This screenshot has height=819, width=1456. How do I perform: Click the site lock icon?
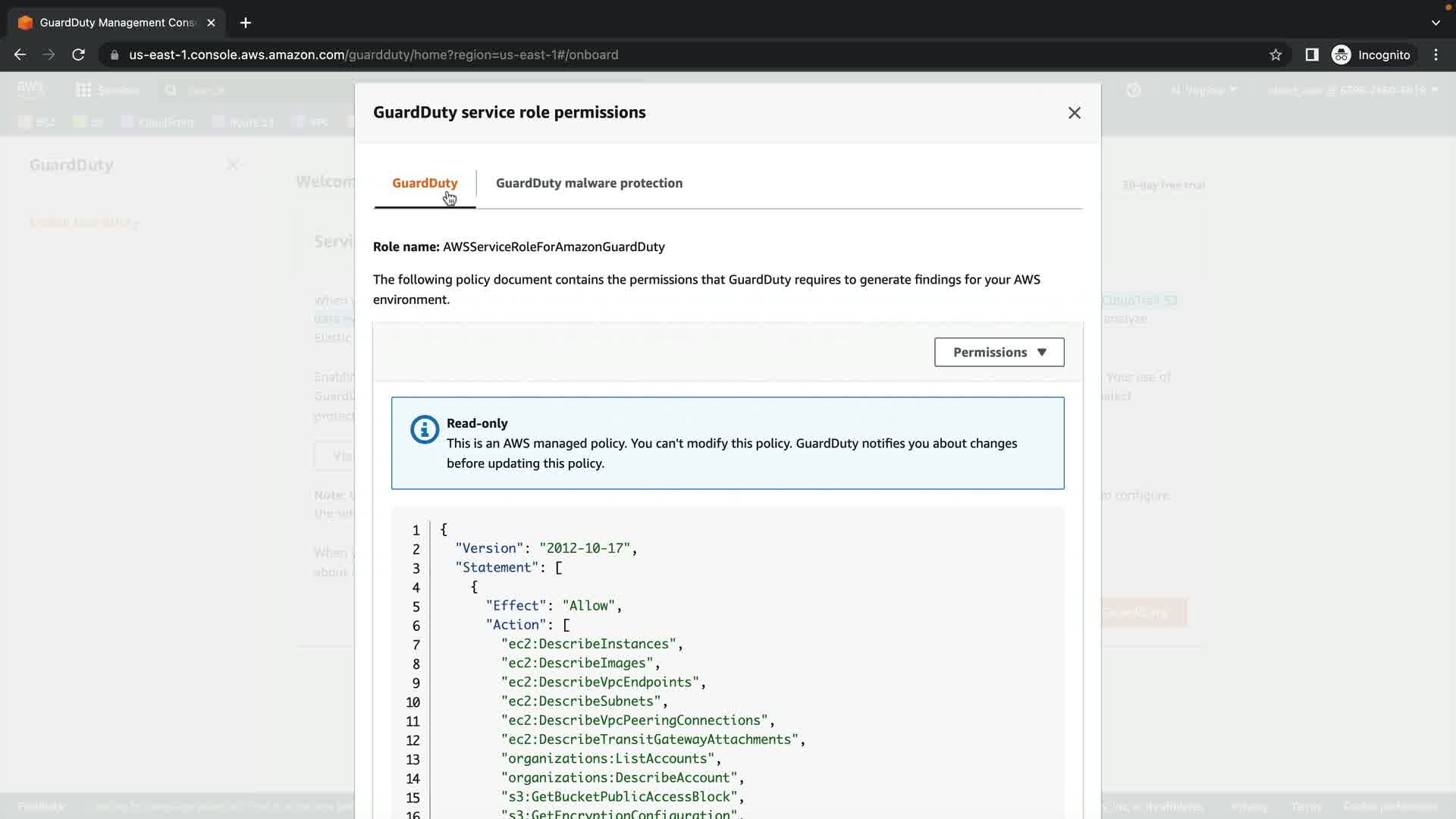pyautogui.click(x=115, y=55)
